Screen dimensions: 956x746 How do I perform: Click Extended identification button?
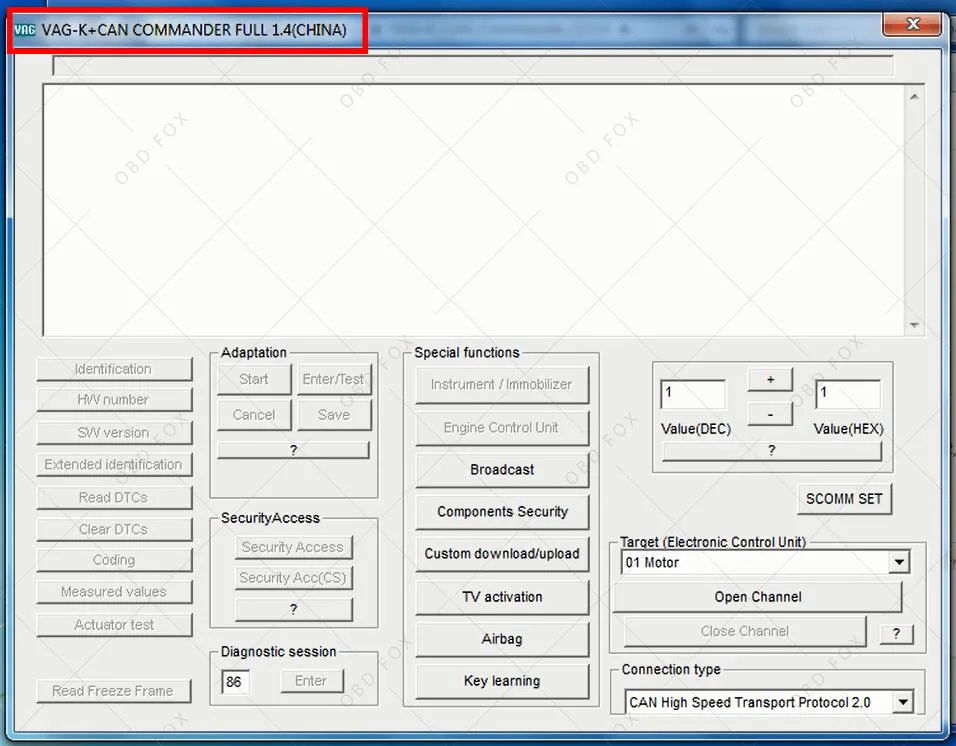(x=114, y=464)
